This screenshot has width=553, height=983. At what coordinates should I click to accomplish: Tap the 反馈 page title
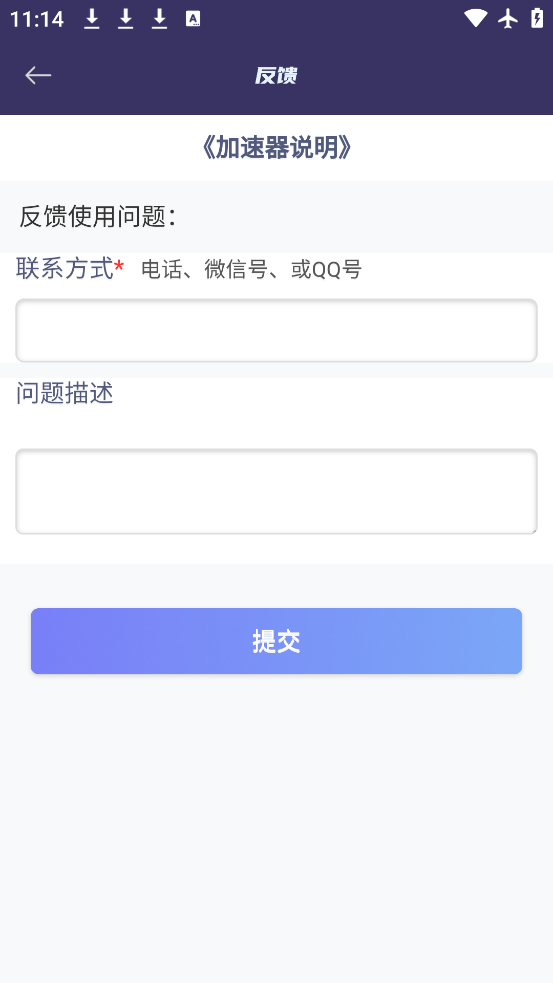point(276,76)
